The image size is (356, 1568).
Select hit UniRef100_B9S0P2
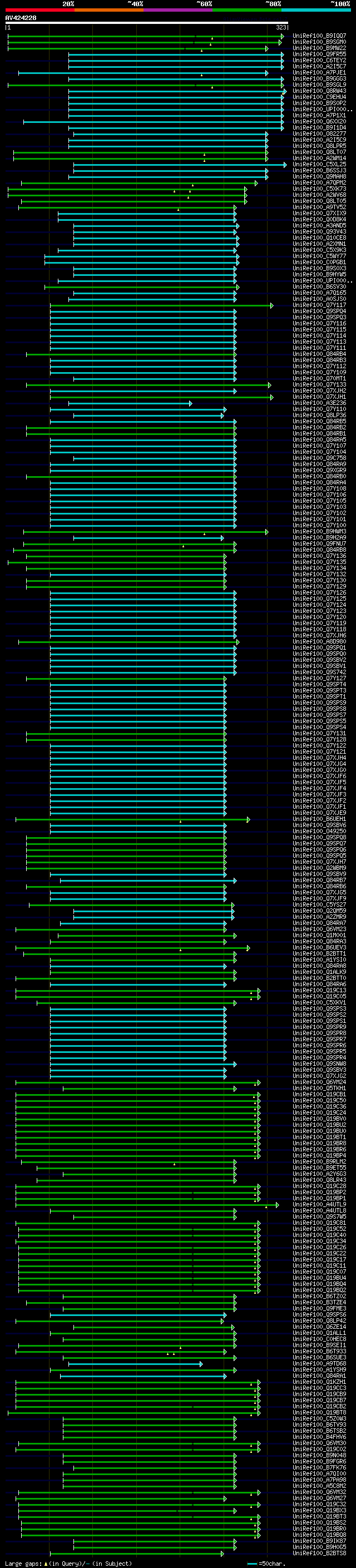click(x=319, y=103)
